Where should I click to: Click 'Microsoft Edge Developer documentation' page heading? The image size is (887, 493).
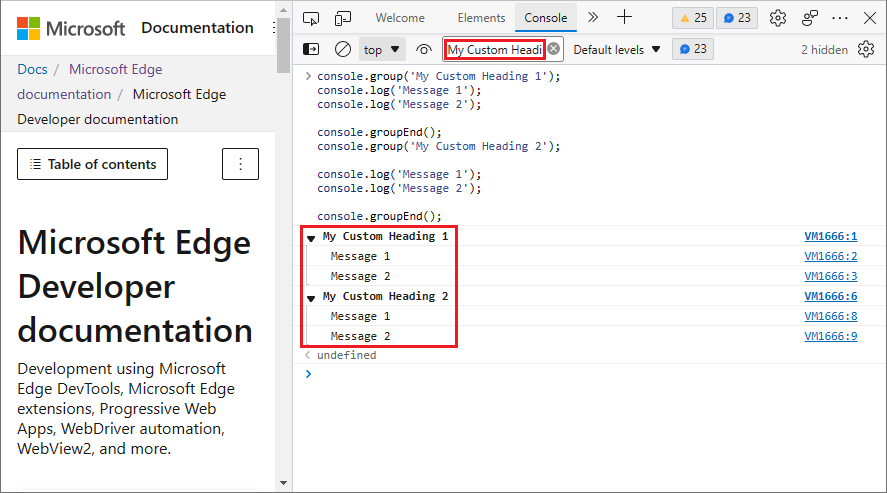[x=135, y=287]
